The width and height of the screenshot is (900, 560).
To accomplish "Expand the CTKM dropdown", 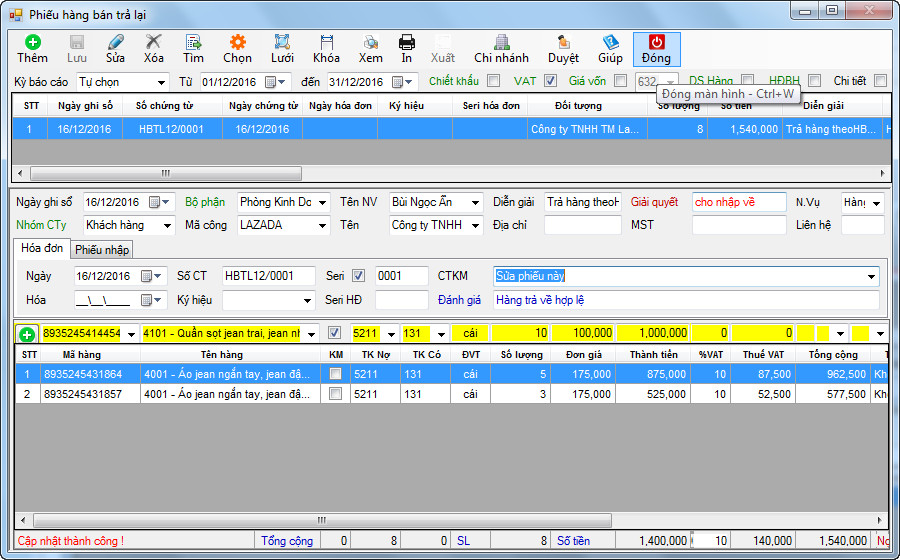I will click(872, 277).
